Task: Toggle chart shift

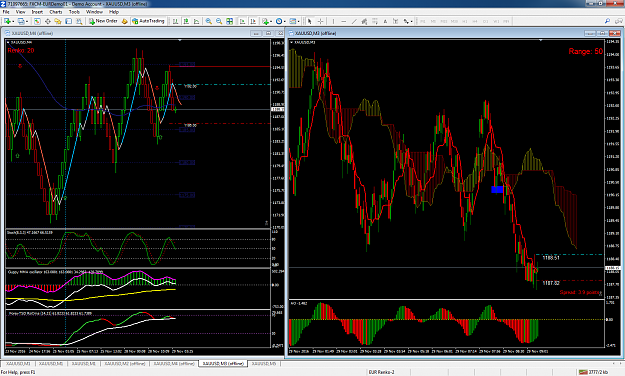Action: tap(253, 21)
